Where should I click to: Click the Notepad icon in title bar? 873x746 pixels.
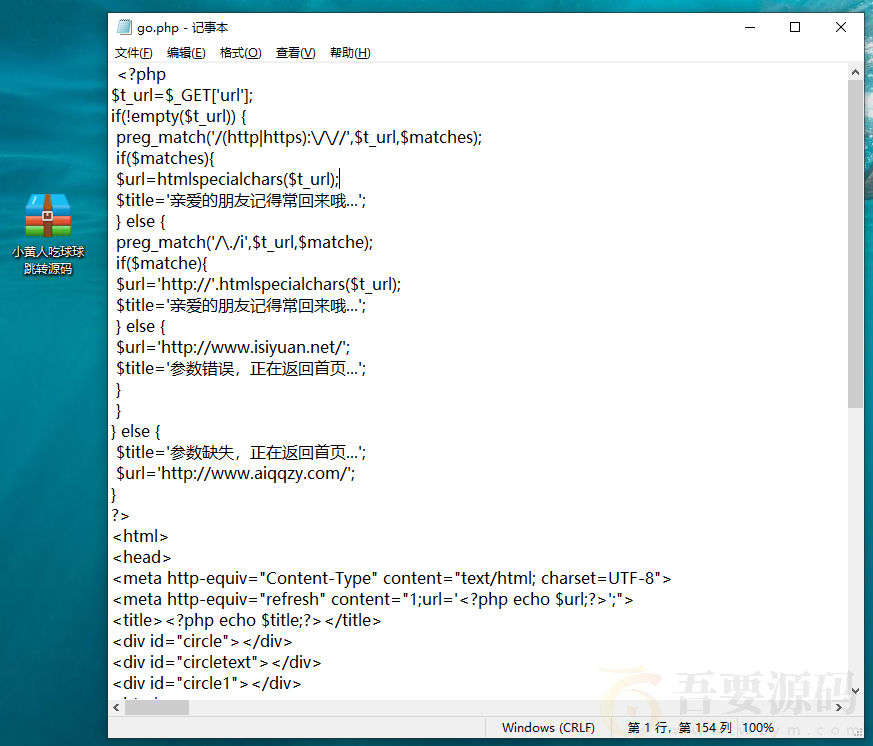click(124, 27)
